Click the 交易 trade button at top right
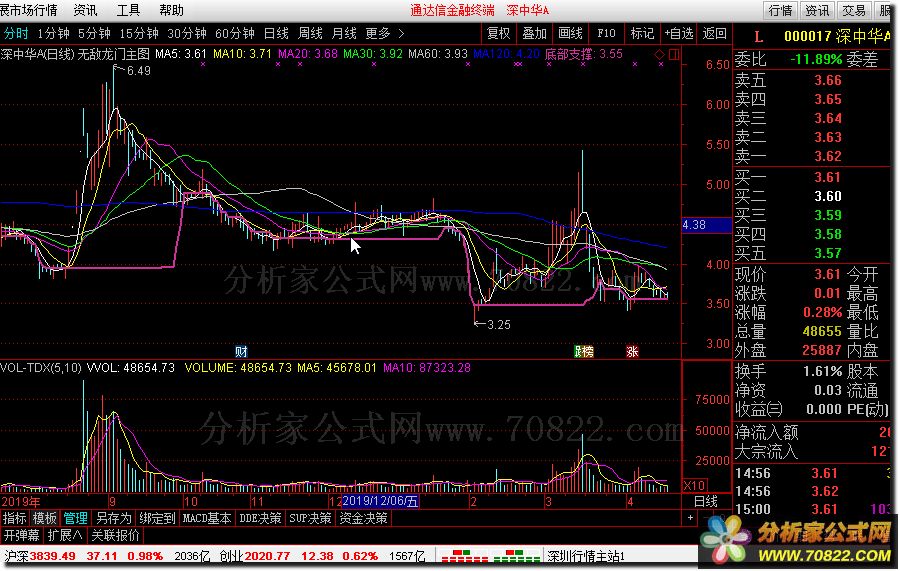Viewport: 900px width, 571px height. click(x=854, y=10)
